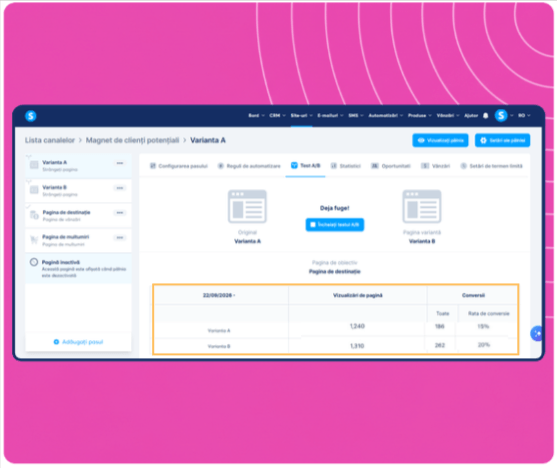Click the Original page thumbnail for Varianta A
The height and width of the screenshot is (468, 557).
click(x=247, y=206)
